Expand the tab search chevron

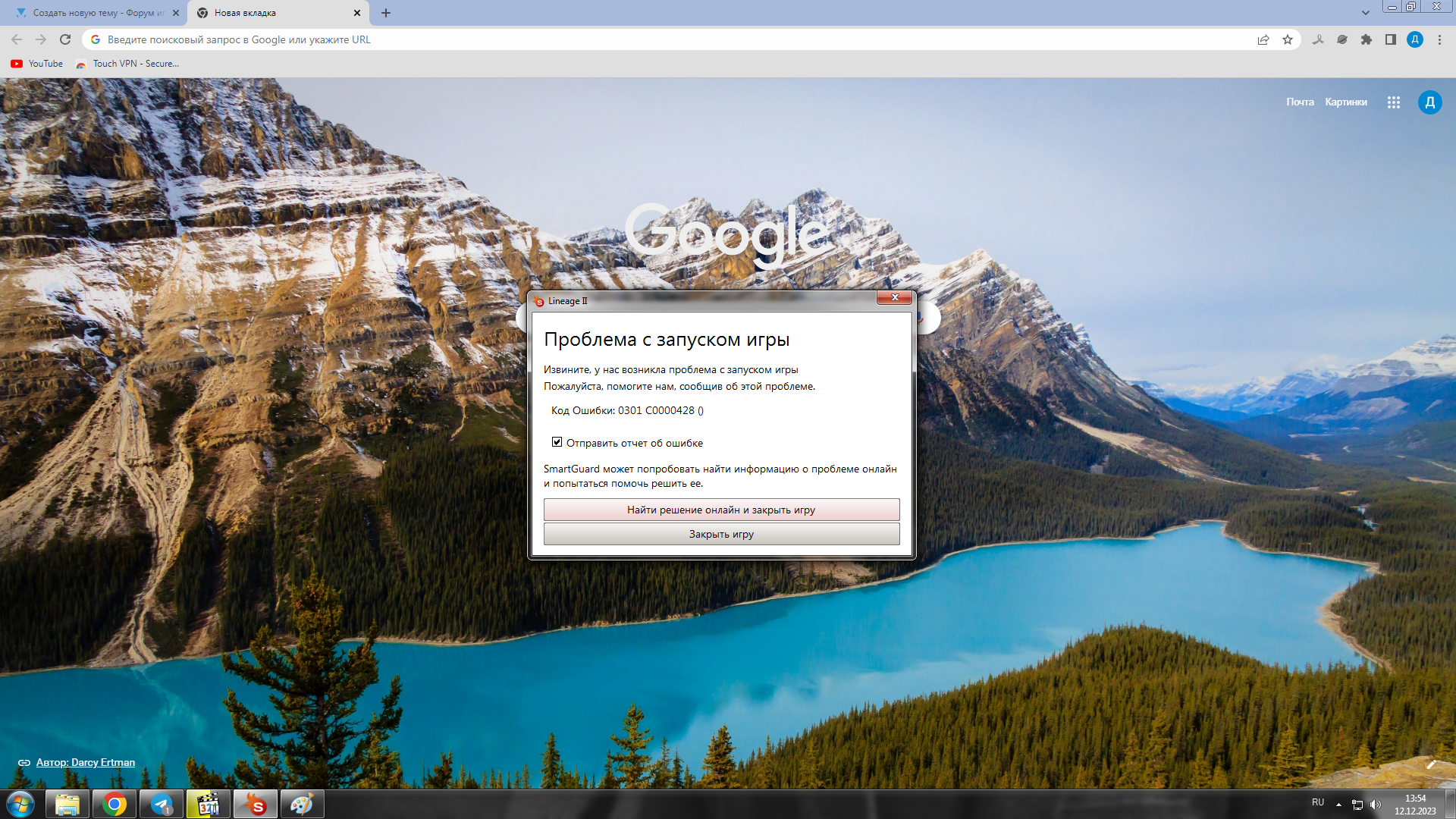(1366, 13)
